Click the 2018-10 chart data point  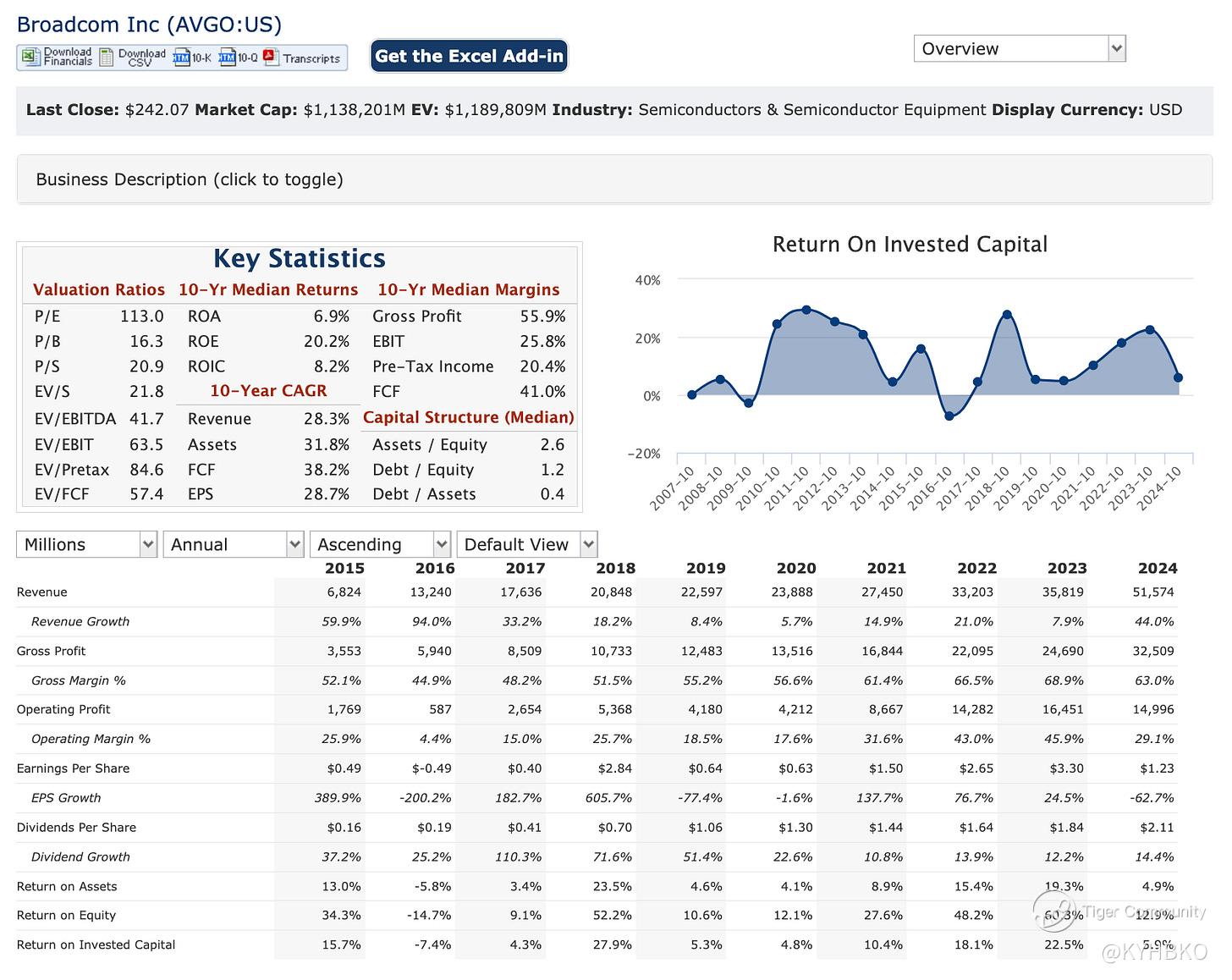pos(1007,314)
